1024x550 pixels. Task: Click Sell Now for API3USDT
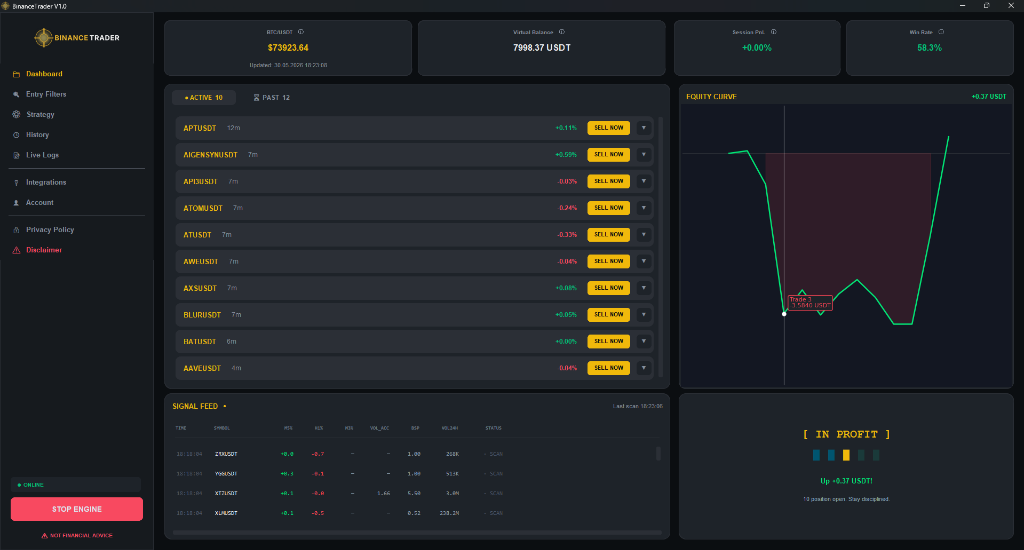[609, 181]
